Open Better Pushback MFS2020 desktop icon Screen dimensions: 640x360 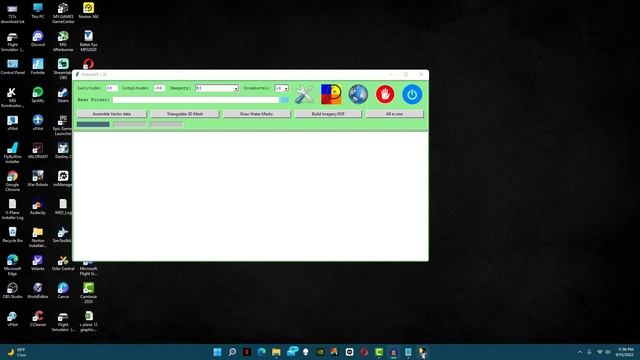click(x=88, y=41)
